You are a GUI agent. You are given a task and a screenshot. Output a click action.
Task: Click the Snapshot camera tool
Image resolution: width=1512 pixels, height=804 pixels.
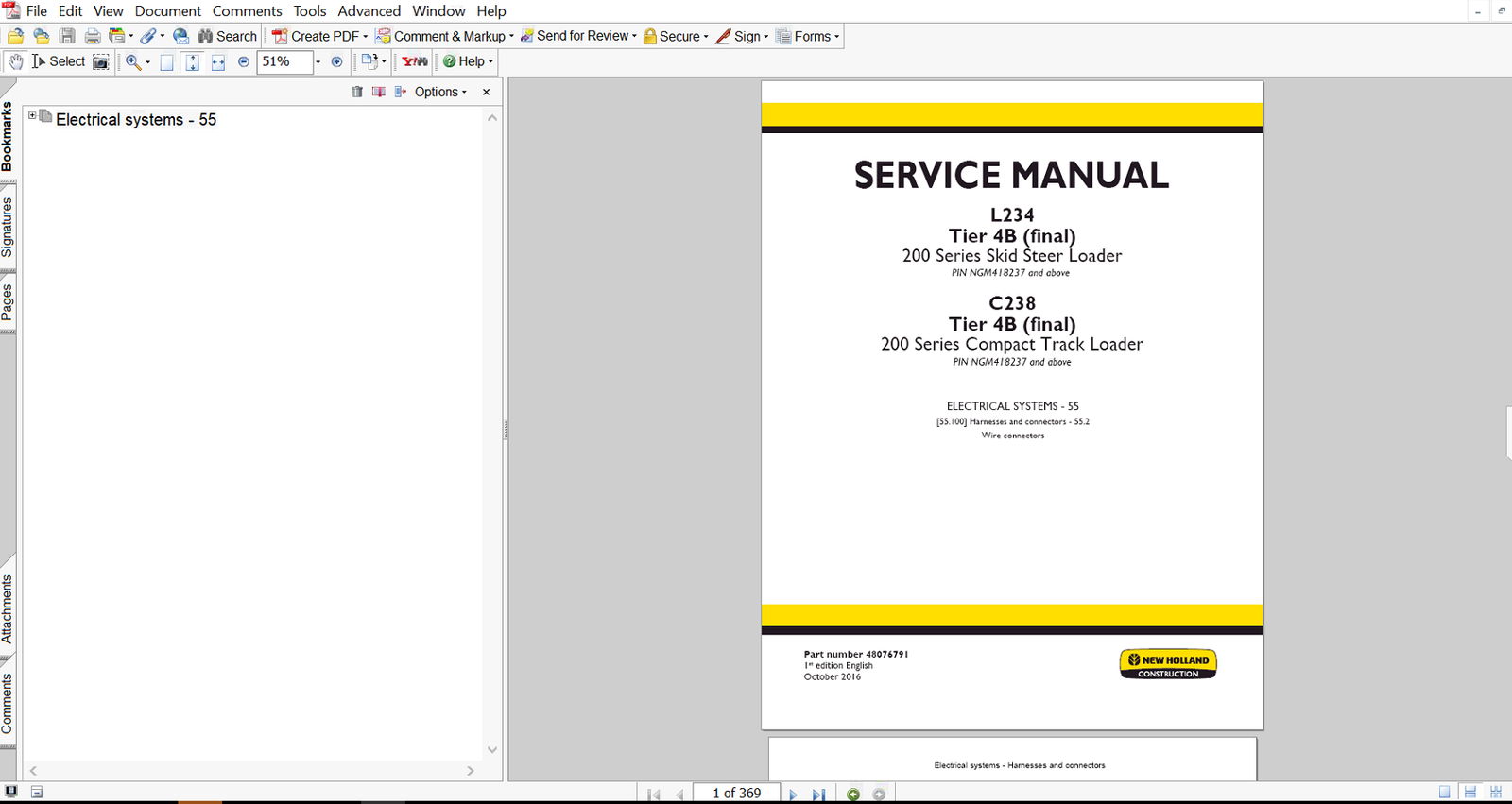click(101, 61)
